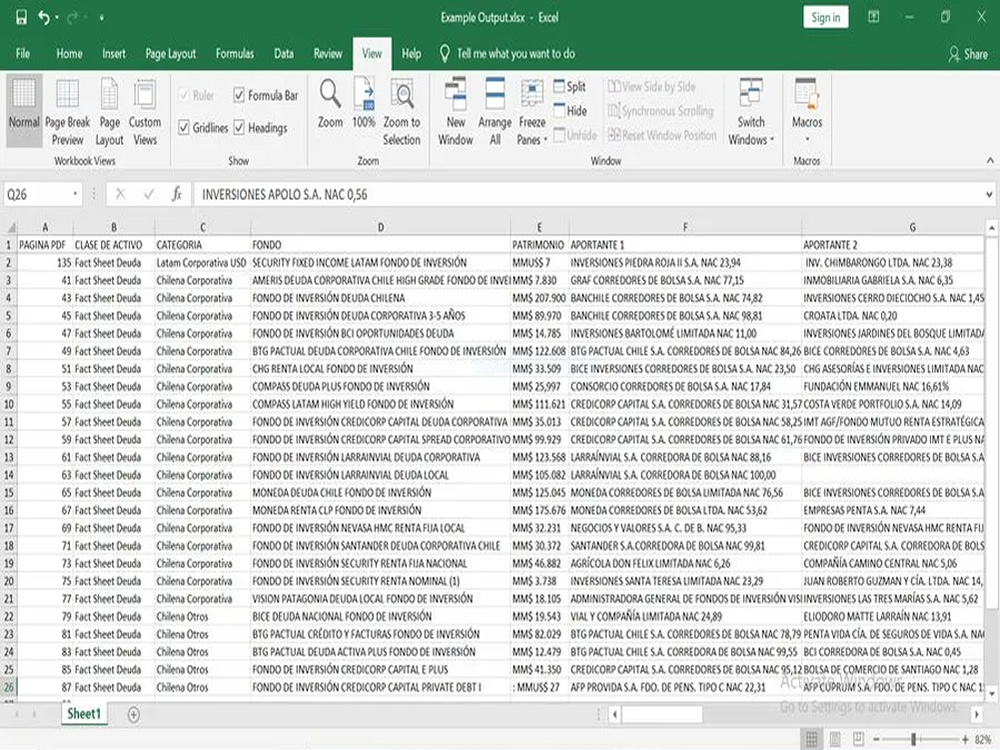Select cell 'EMPRESAS PENTA S.A. NAC 7,44'
Viewport: 1000px width, 750px height.
893,510
